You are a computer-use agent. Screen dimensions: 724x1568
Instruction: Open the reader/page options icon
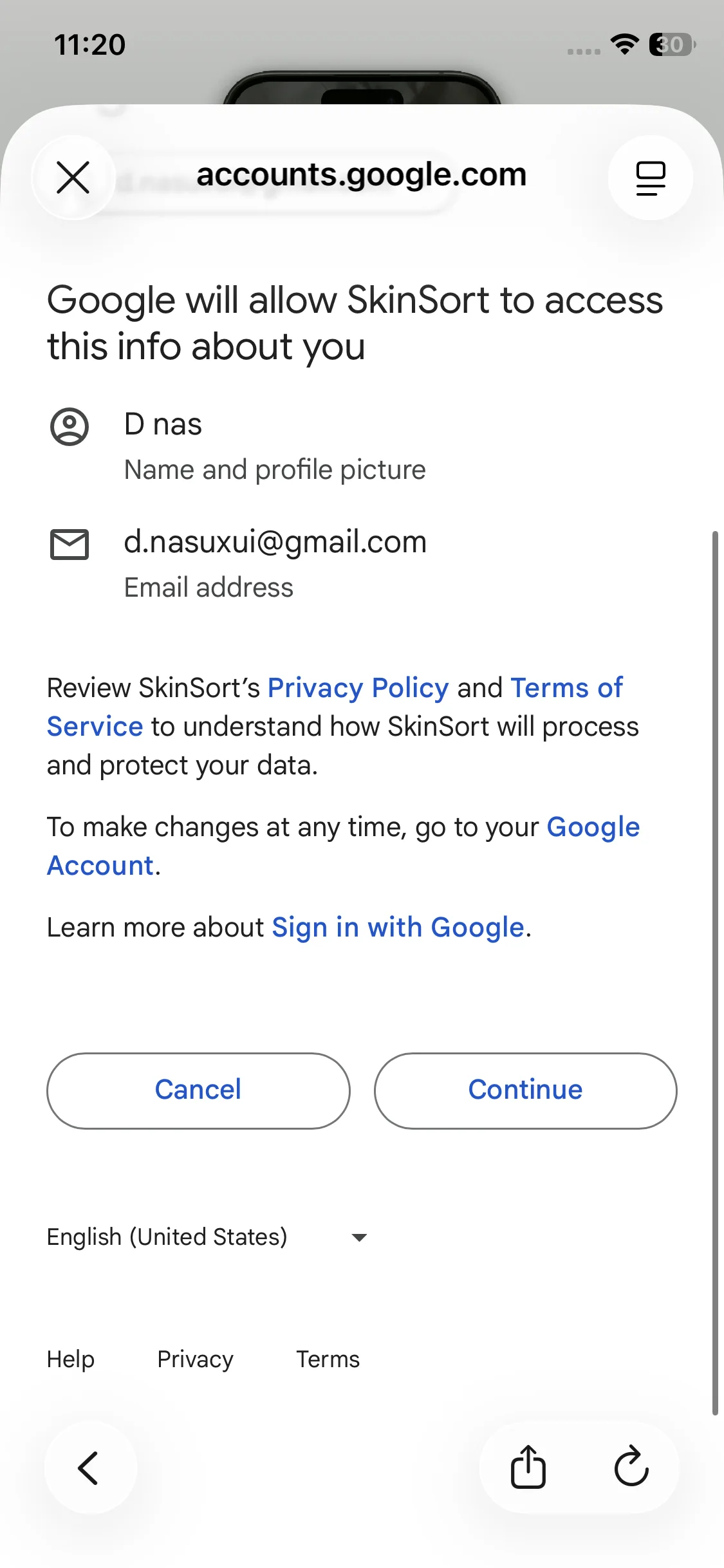pos(650,178)
